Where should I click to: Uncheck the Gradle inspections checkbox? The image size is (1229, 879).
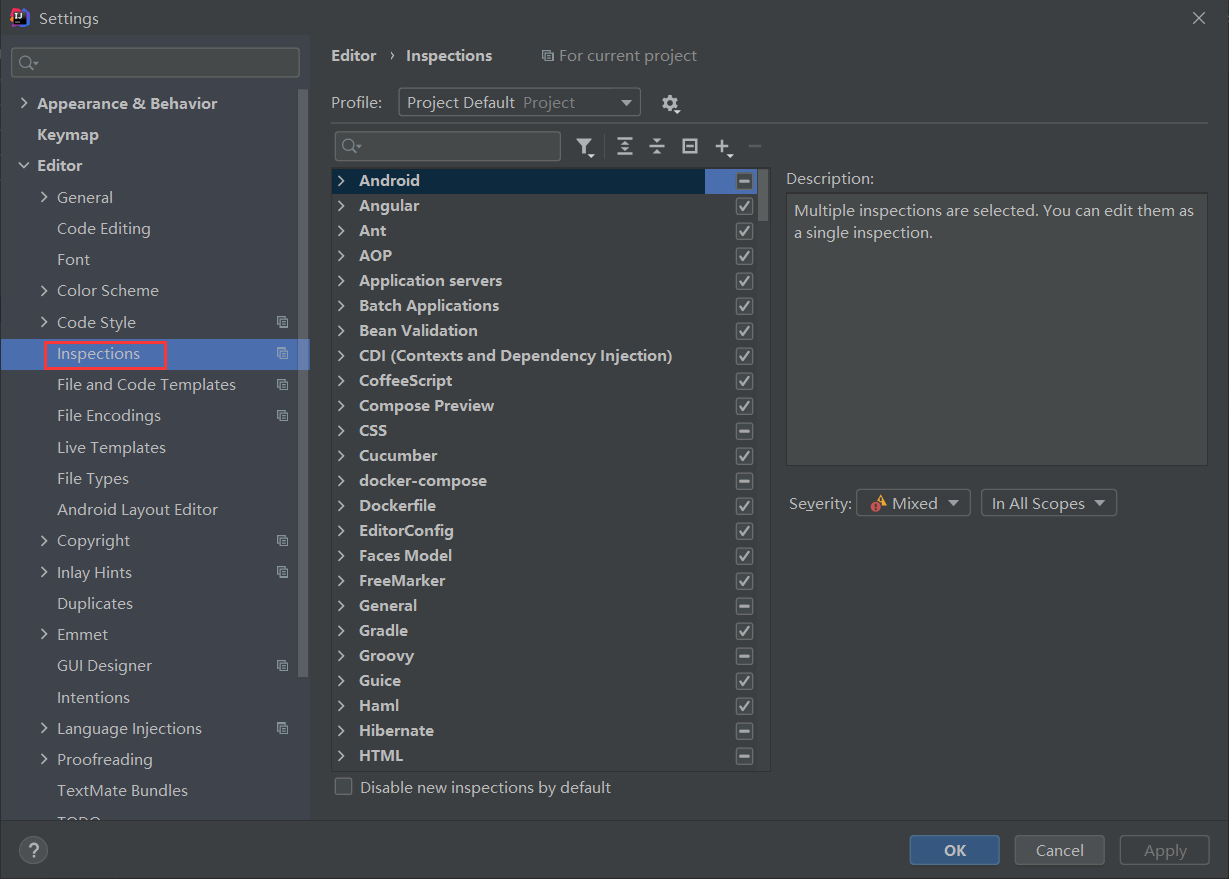(744, 631)
